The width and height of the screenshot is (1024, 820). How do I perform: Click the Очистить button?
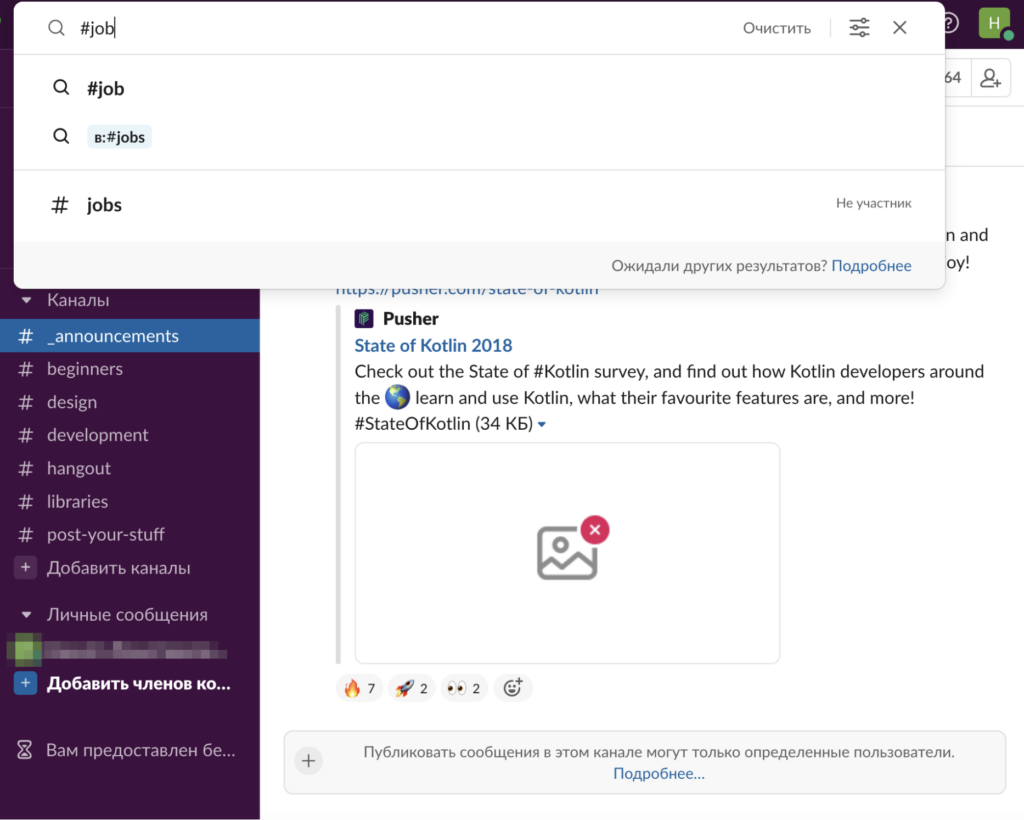776,28
